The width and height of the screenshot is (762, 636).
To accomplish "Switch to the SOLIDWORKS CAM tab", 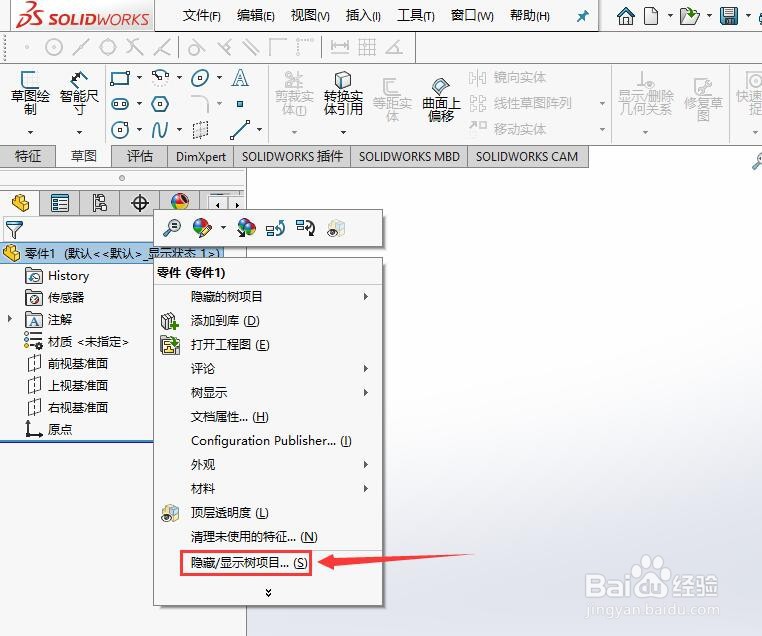I will (x=527, y=156).
